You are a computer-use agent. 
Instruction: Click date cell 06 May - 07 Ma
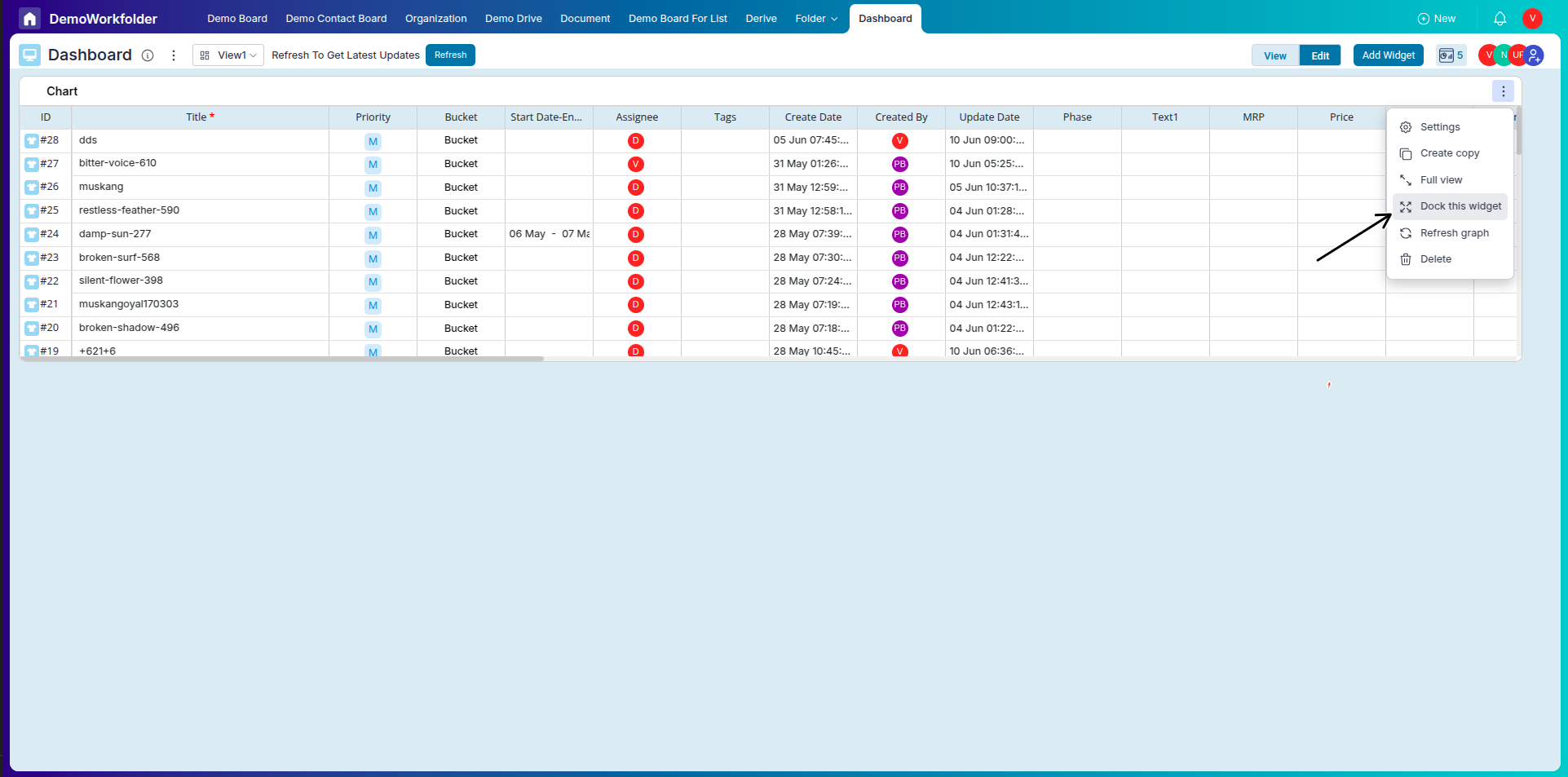pos(549,234)
